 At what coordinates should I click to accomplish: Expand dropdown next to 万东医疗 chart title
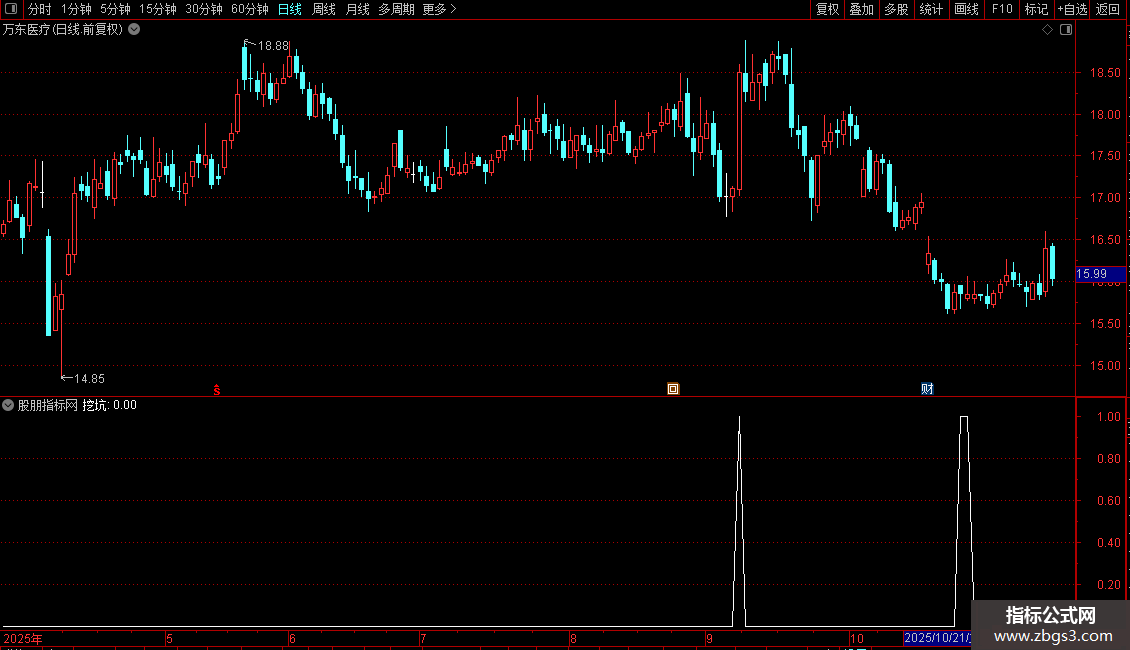click(x=134, y=30)
